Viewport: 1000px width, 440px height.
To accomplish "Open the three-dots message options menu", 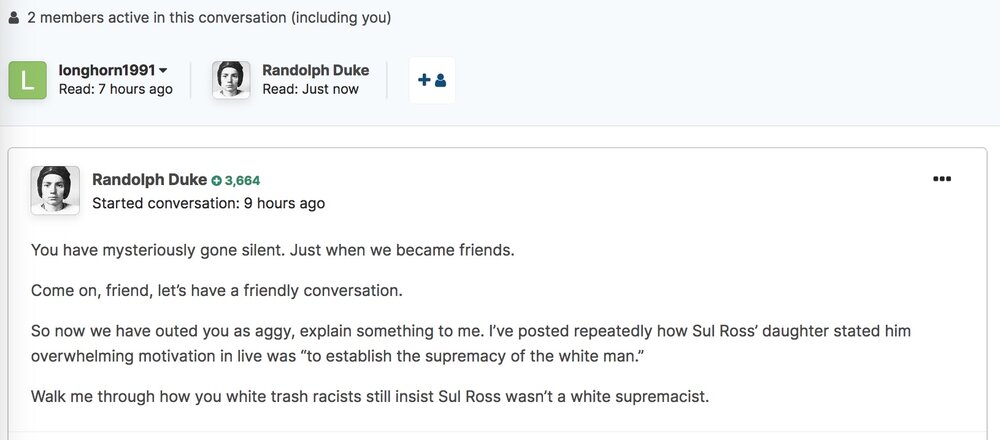I will (941, 179).
